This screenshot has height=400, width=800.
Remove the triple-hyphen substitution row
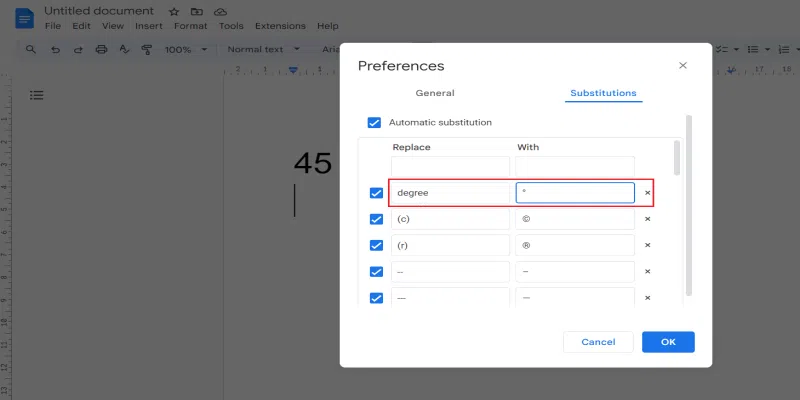coord(647,298)
